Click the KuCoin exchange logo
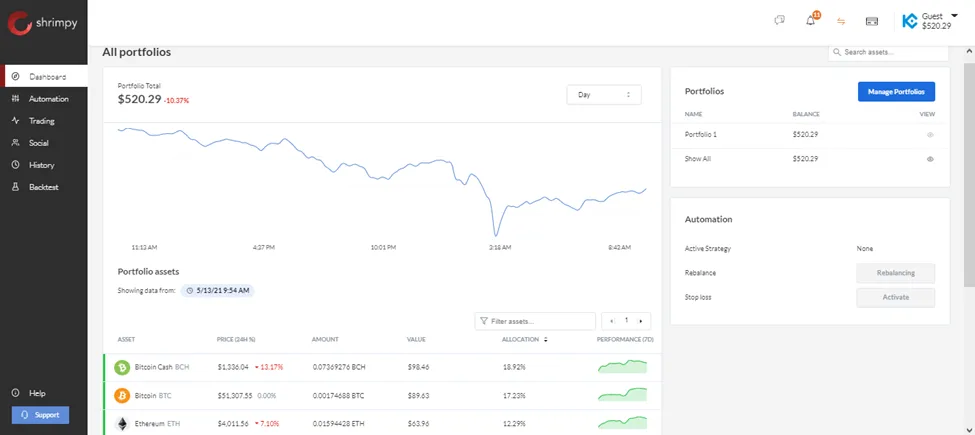The width and height of the screenshot is (975, 435). pyautogui.click(x=910, y=21)
